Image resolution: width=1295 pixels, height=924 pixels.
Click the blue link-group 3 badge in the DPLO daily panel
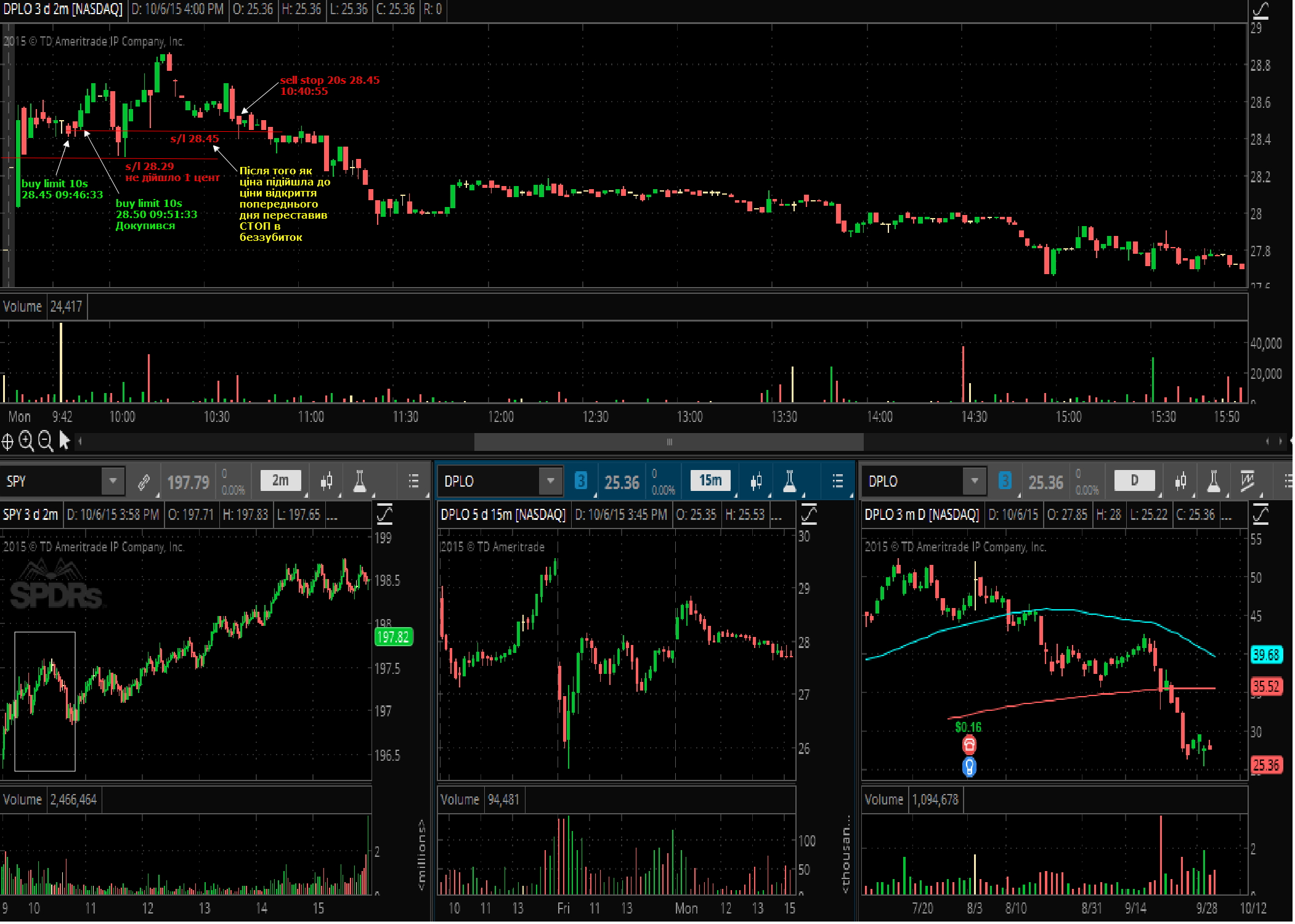tap(1005, 480)
